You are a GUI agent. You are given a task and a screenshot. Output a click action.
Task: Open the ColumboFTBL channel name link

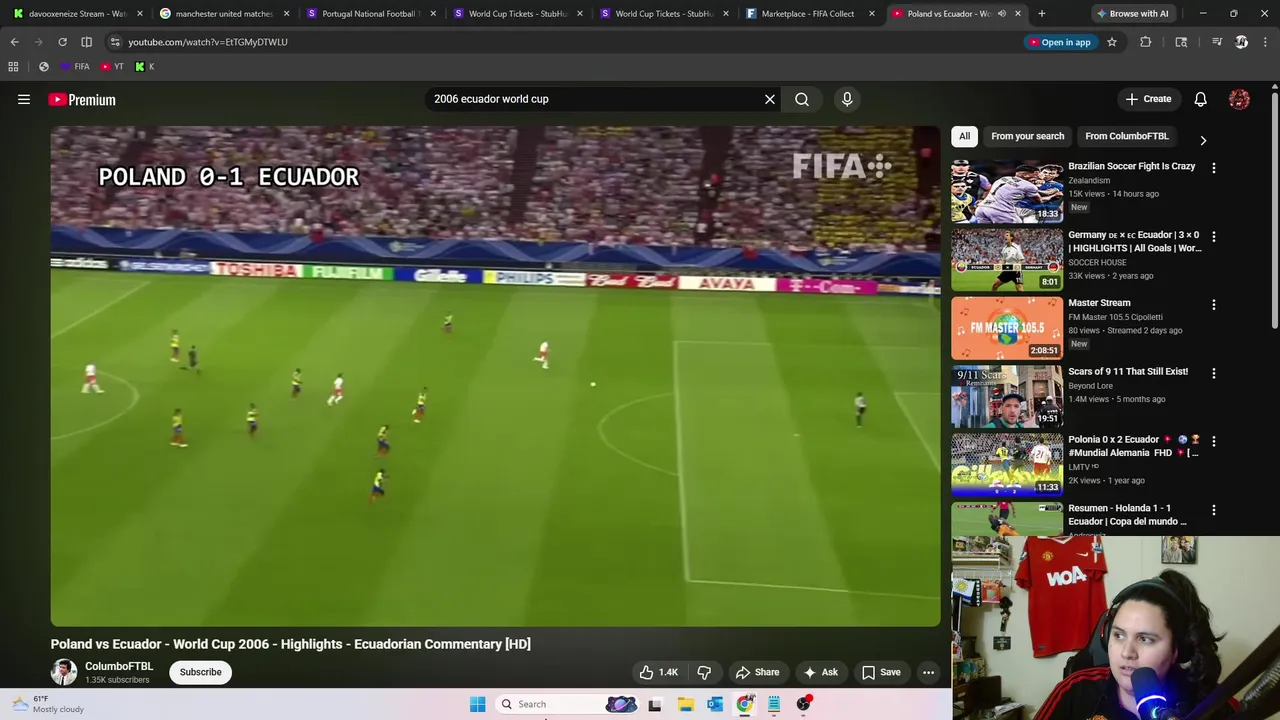pyautogui.click(x=119, y=666)
